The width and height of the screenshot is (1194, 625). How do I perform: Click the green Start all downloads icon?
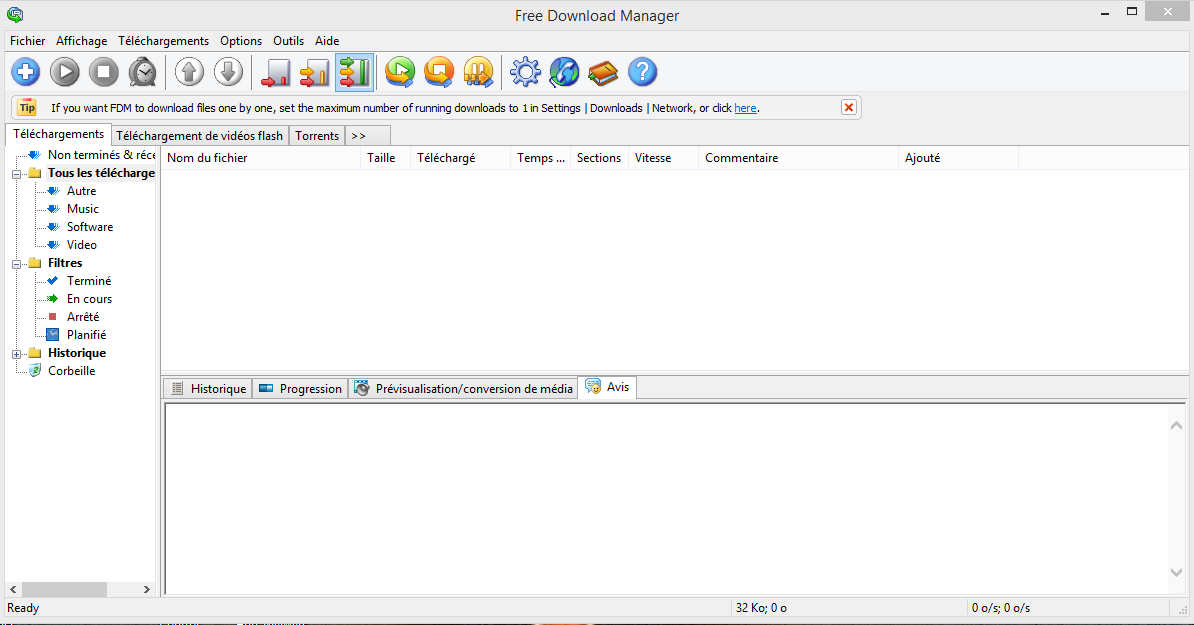point(400,72)
